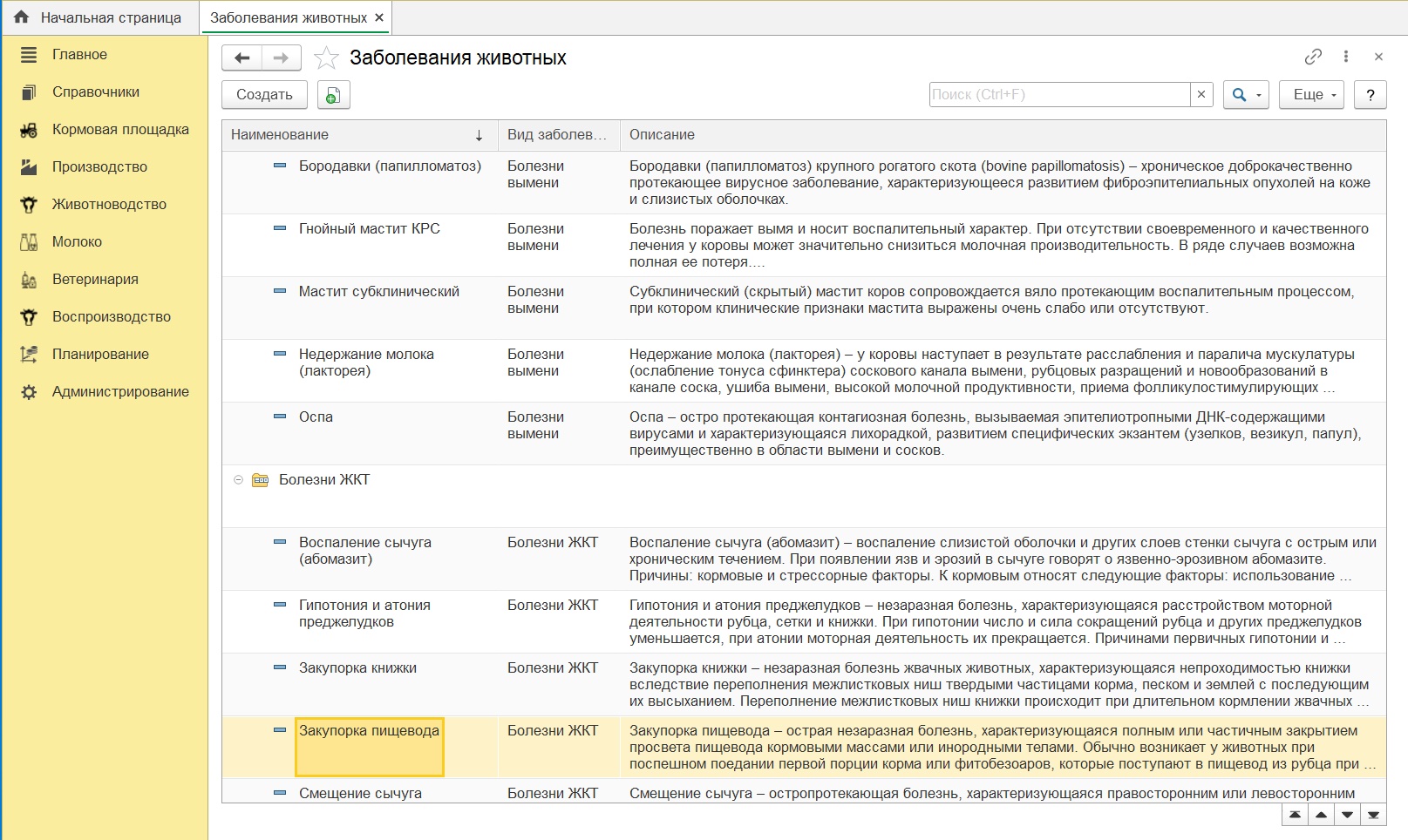
Task: Click the copy-to-create new item icon
Action: click(333, 95)
